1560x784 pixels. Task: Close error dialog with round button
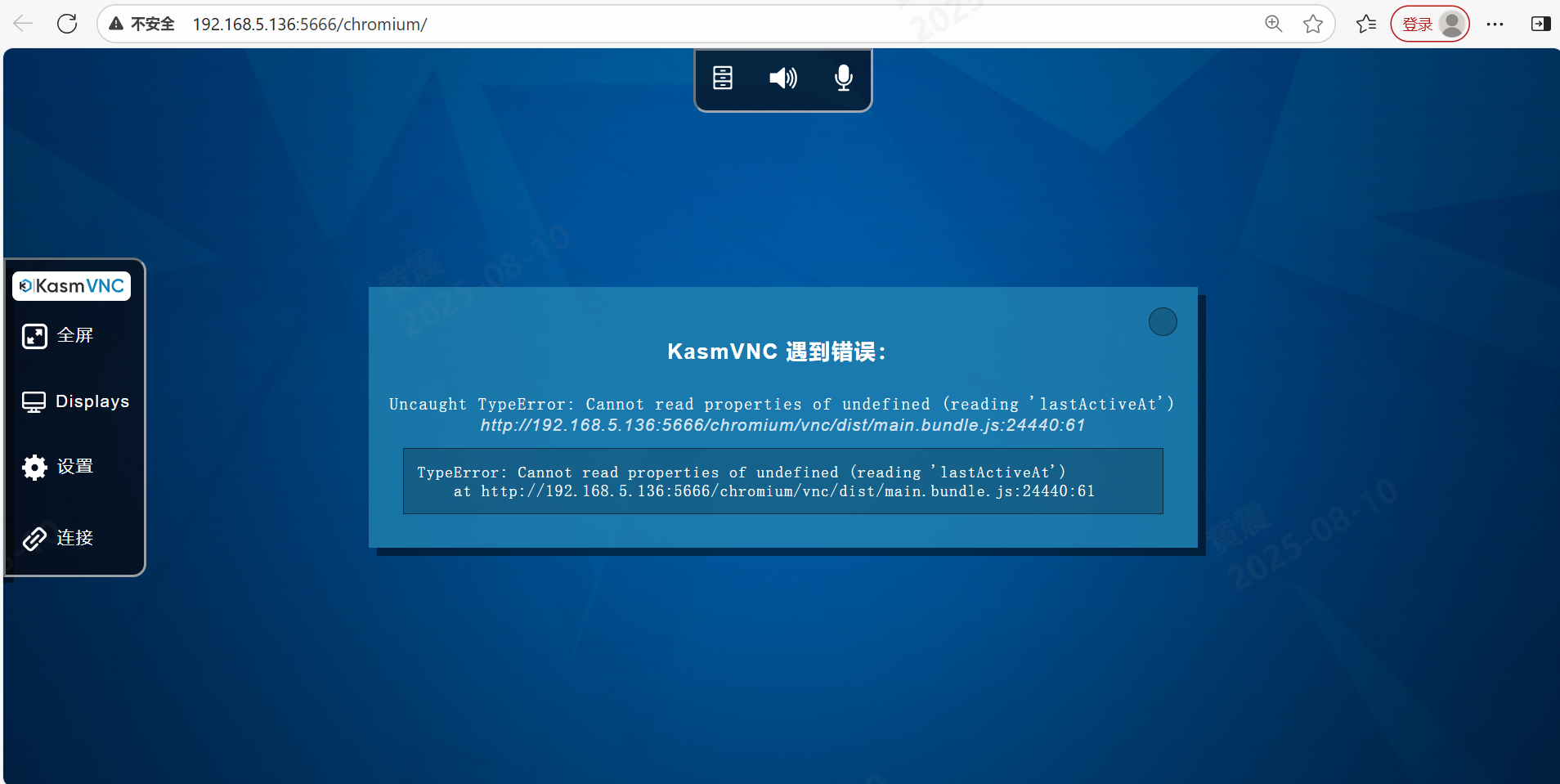[1163, 322]
